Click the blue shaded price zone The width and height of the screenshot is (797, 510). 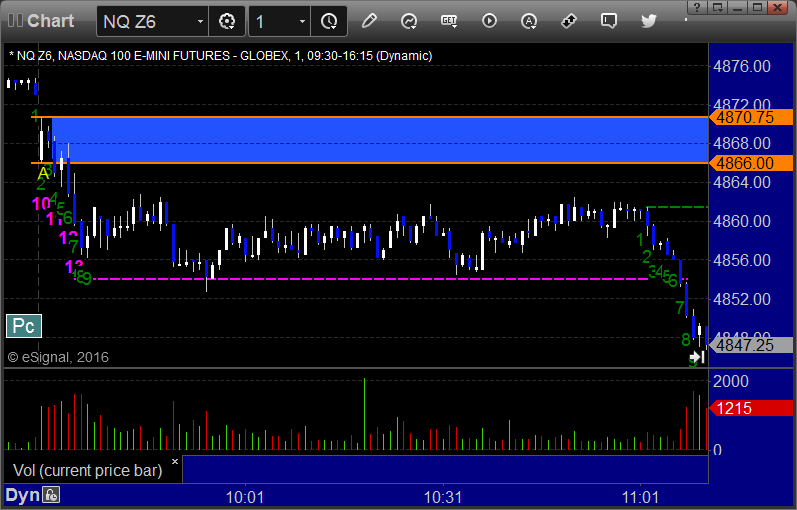[x=380, y=140]
